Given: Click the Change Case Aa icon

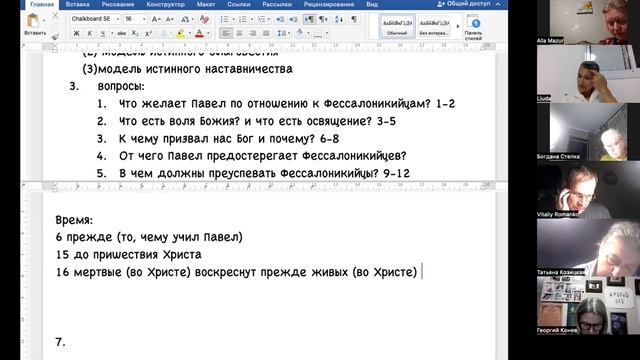Looking at the screenshot, I should pos(184,19).
